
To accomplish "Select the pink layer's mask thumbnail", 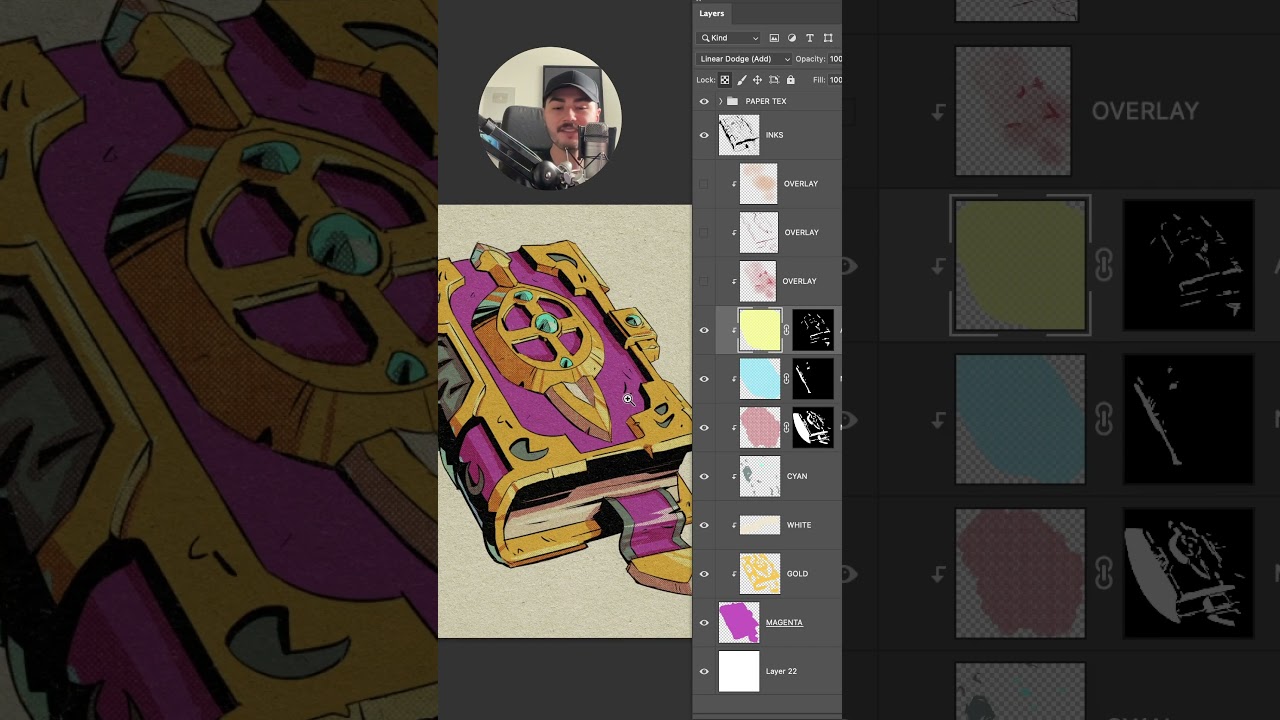I will 813,428.
